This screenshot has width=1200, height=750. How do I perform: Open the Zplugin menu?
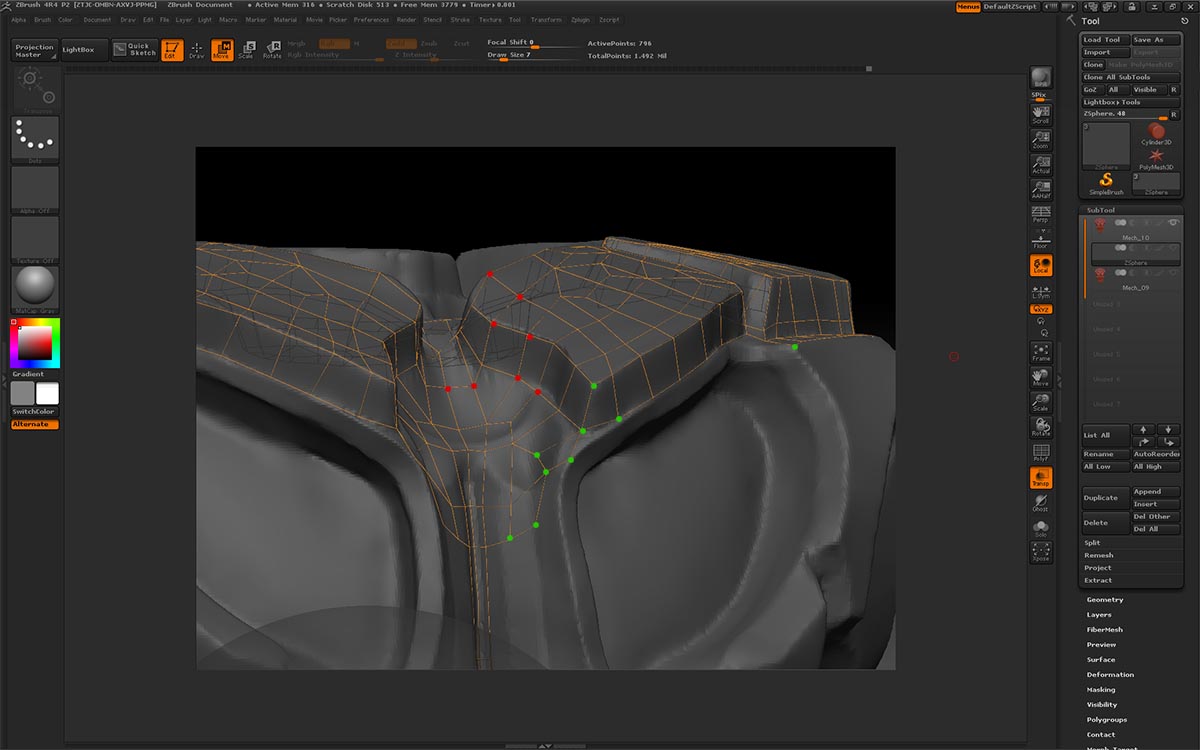[x=580, y=20]
